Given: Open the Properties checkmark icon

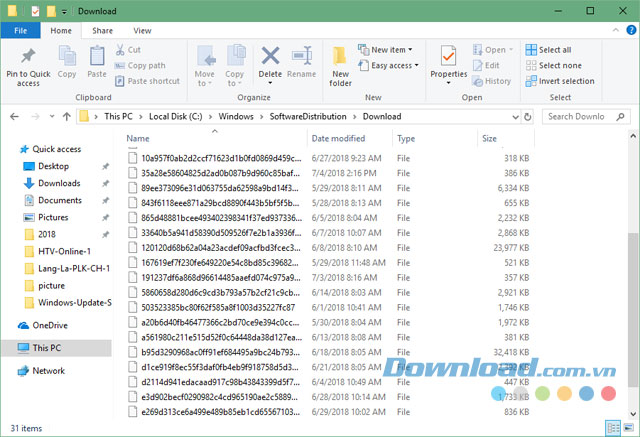Looking at the screenshot, I should click(449, 56).
